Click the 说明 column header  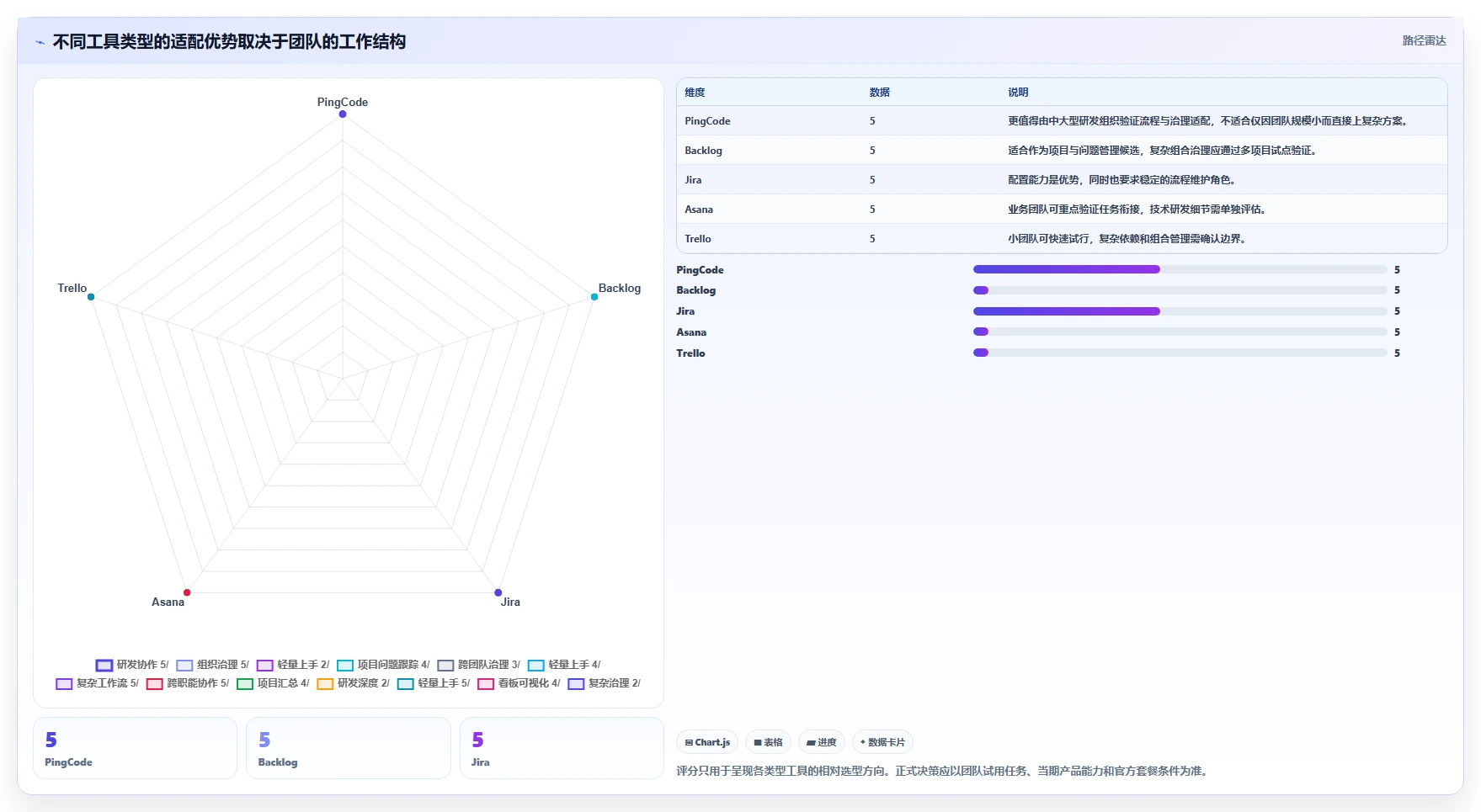(1018, 93)
